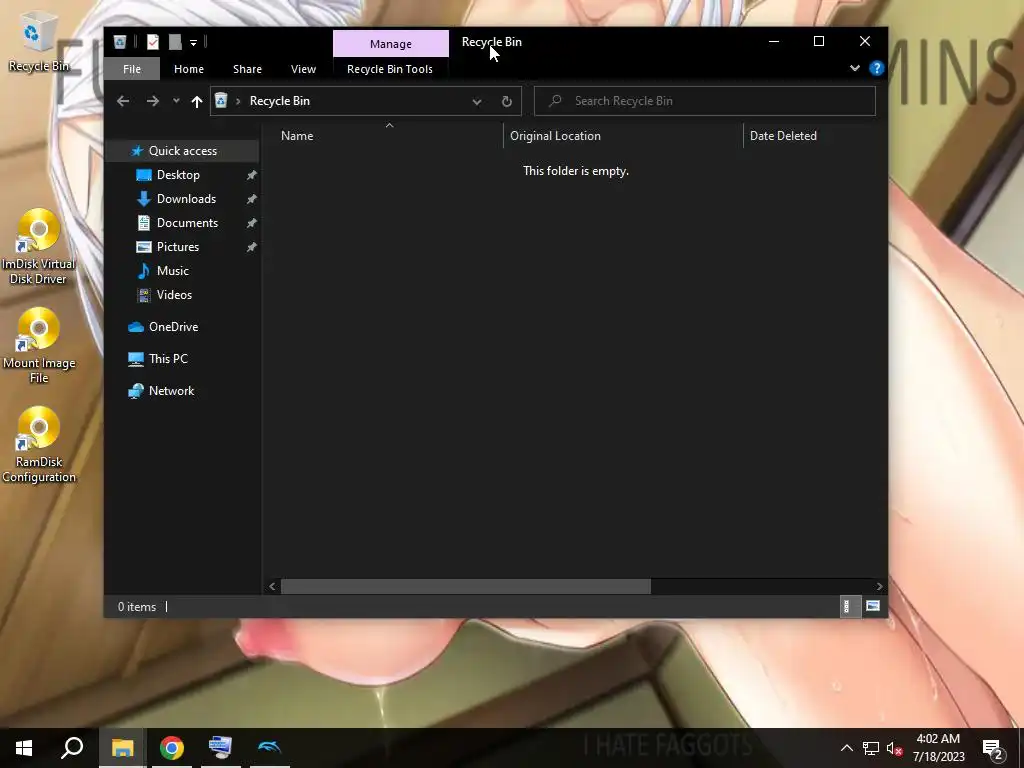The width and height of the screenshot is (1024, 768).
Task: Open This PC in navigation pane
Action: (x=168, y=359)
